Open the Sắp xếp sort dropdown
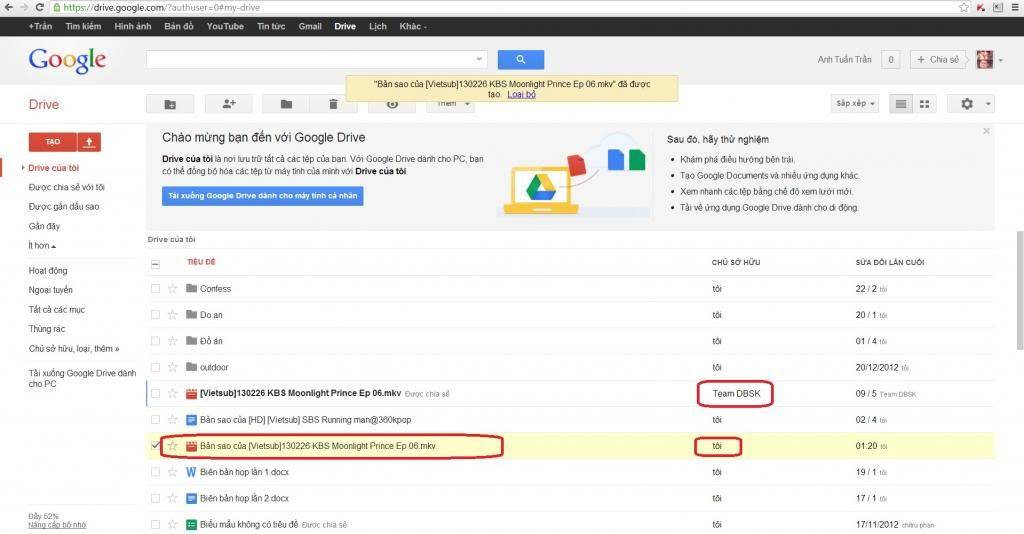The image size is (1024, 534). coord(856,104)
